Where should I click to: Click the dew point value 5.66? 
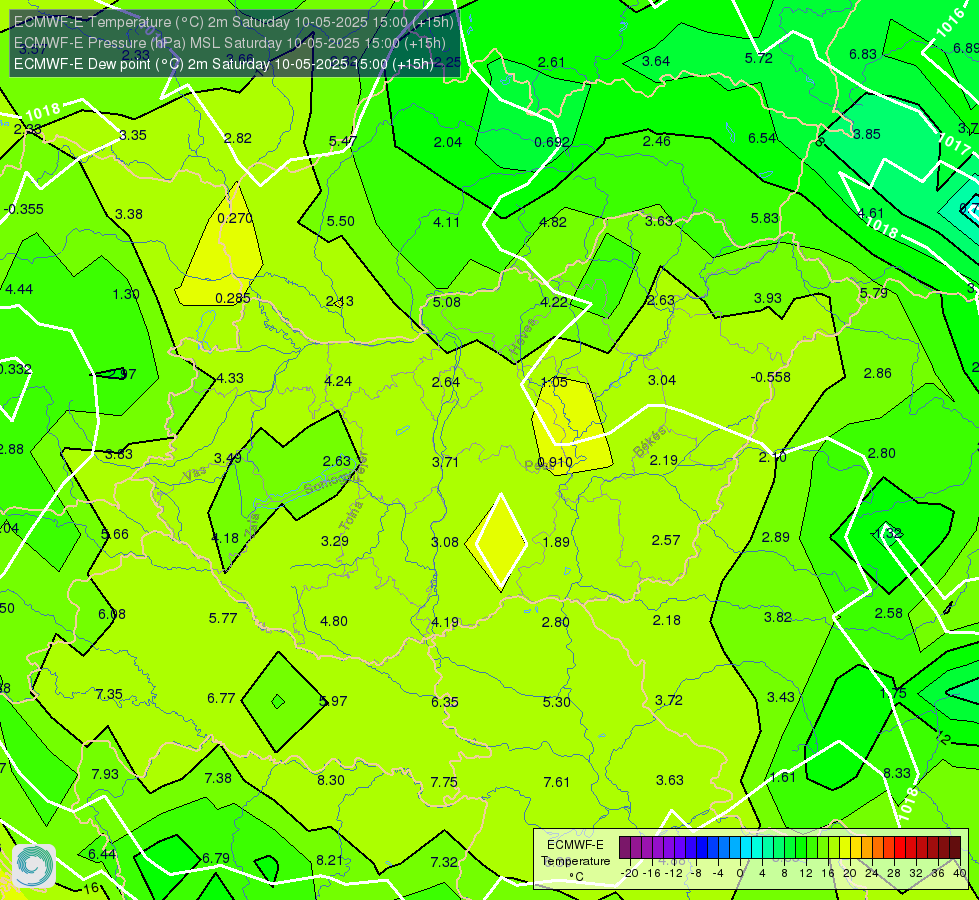click(x=115, y=534)
